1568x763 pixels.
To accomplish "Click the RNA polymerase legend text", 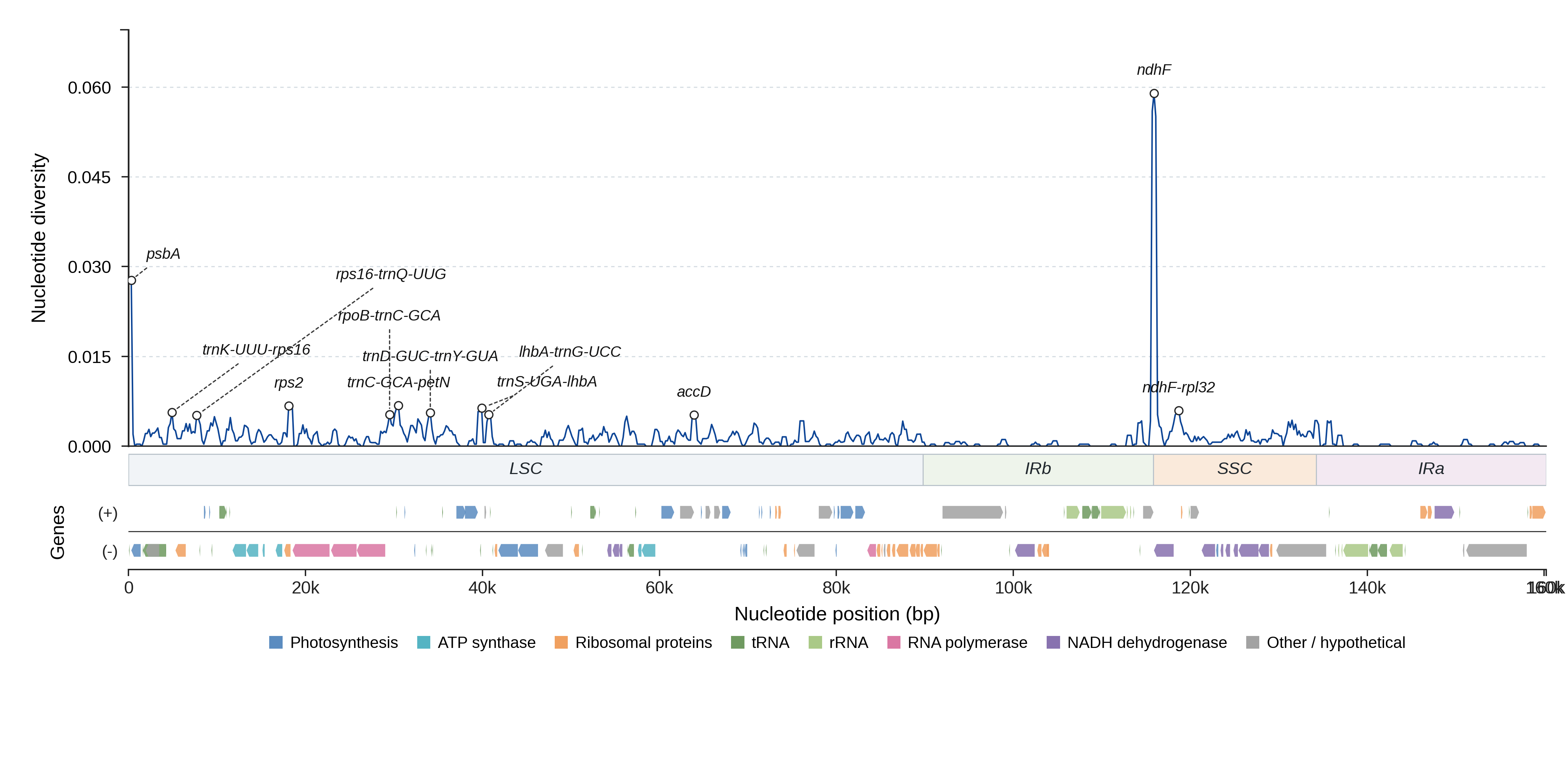I will point(967,643).
